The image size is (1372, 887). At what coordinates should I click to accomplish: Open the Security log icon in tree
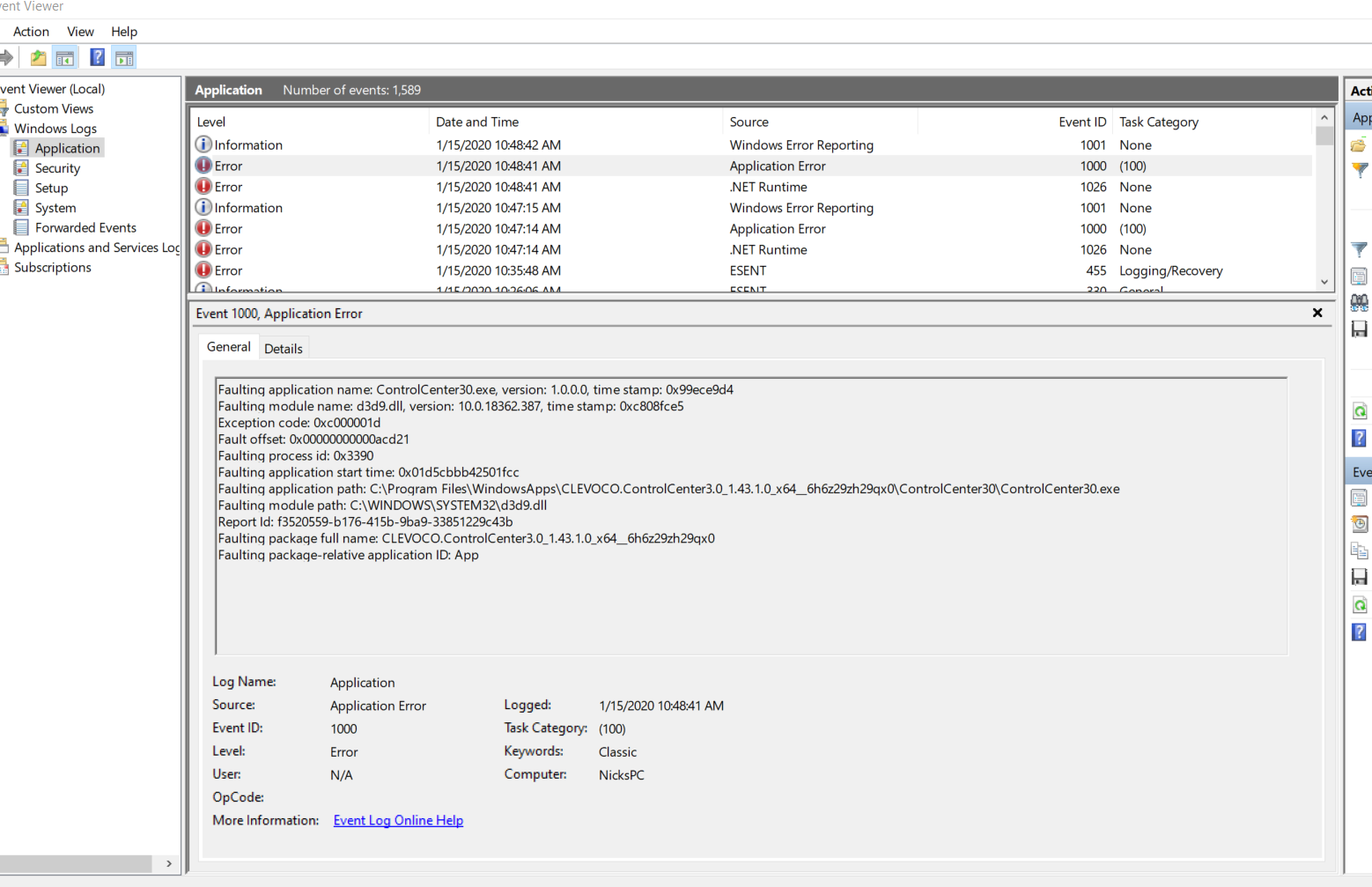(x=21, y=168)
